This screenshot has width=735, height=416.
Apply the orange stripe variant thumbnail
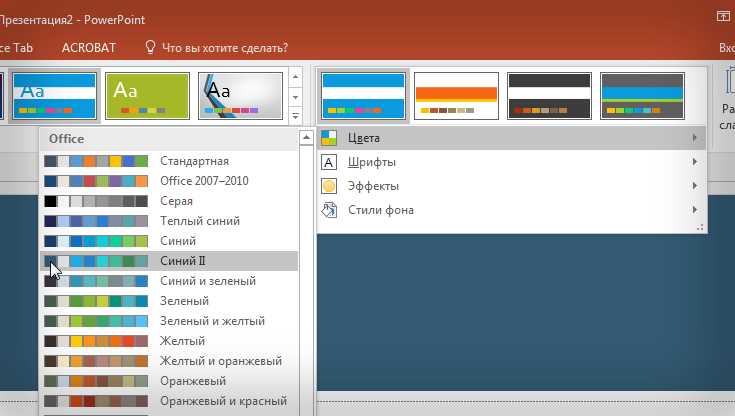point(456,96)
